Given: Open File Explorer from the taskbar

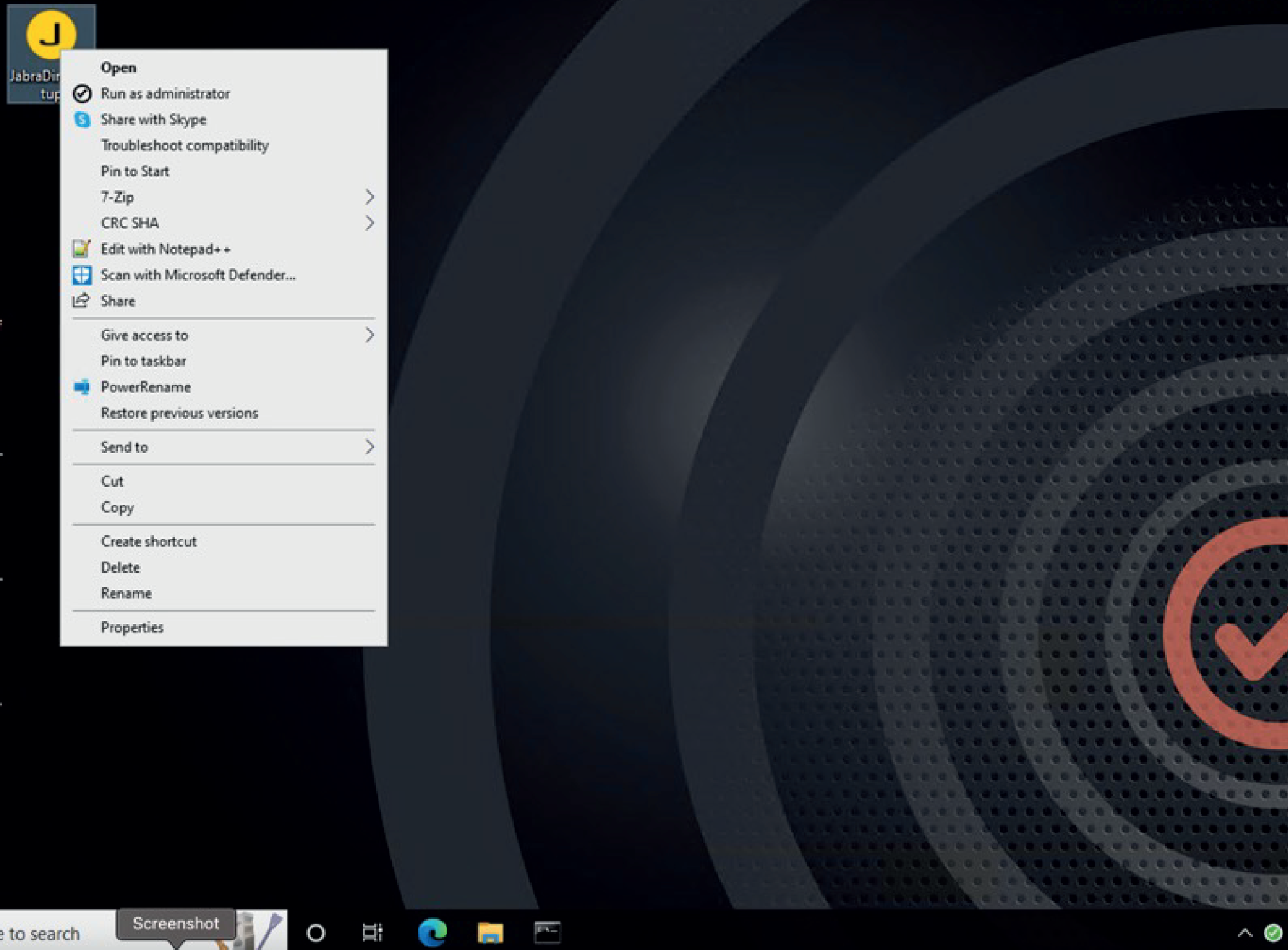Looking at the screenshot, I should tap(490, 933).
